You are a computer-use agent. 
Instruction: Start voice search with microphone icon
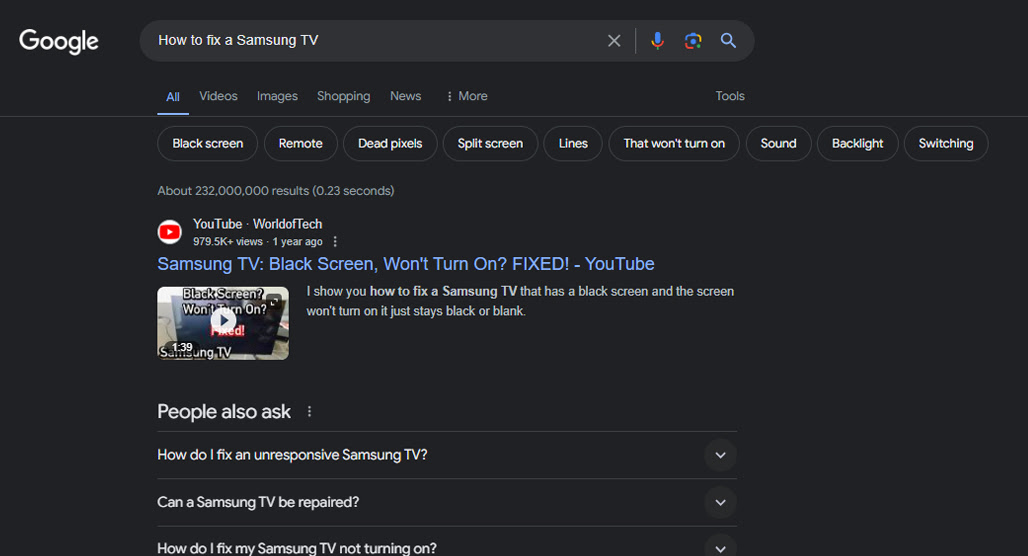tap(657, 41)
